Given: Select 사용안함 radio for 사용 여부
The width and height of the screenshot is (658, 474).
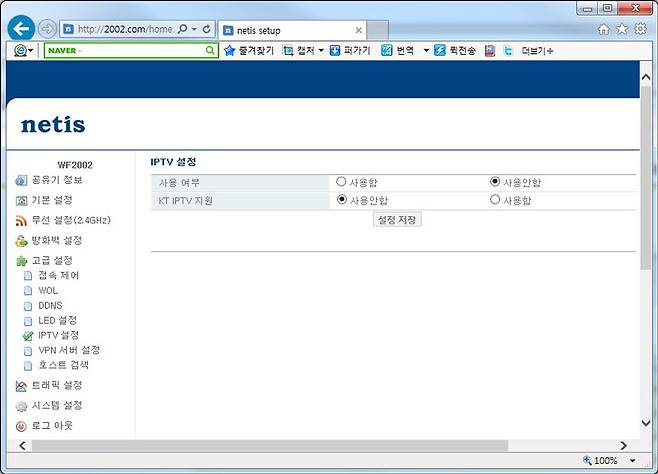Looking at the screenshot, I should pyautogui.click(x=495, y=182).
